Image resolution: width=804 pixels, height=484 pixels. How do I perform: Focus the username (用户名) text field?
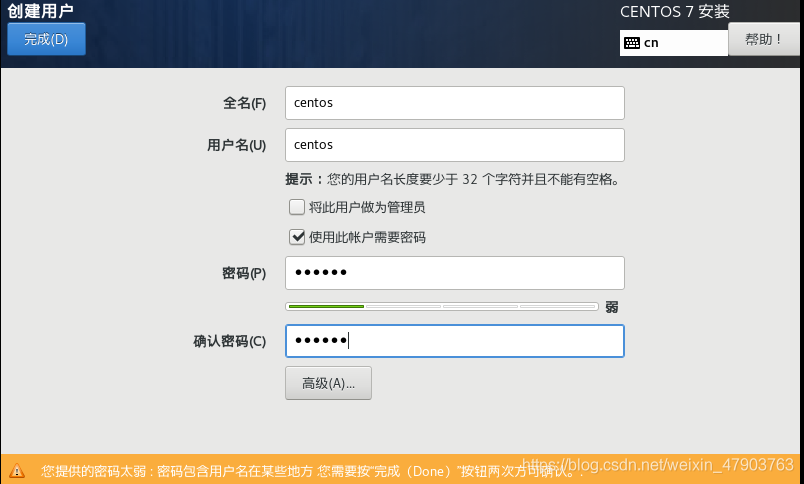(x=455, y=145)
